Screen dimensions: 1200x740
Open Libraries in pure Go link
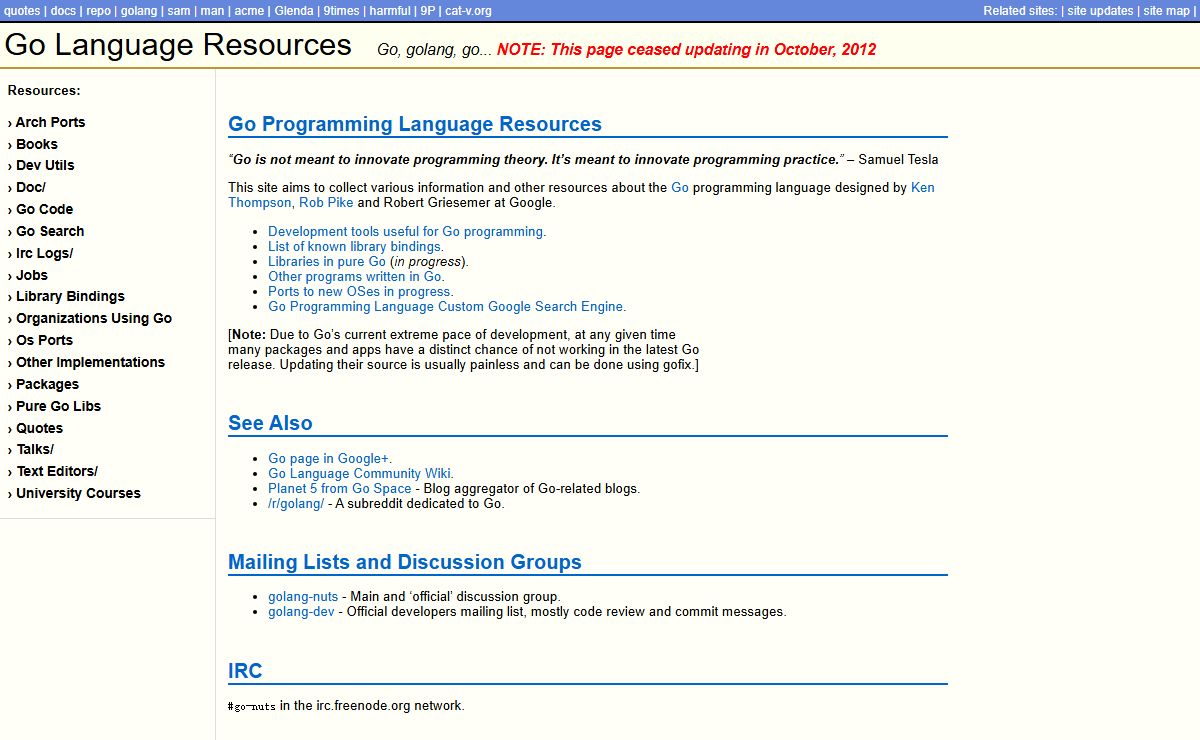327,261
